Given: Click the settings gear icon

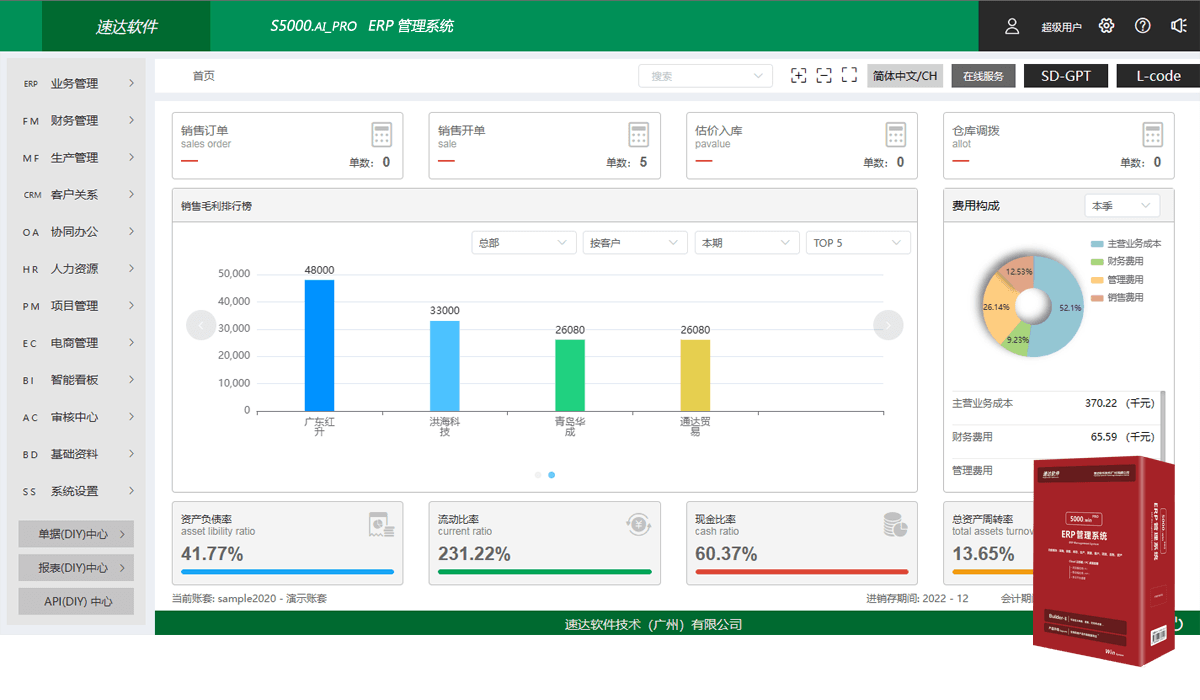Looking at the screenshot, I should point(1106,26).
